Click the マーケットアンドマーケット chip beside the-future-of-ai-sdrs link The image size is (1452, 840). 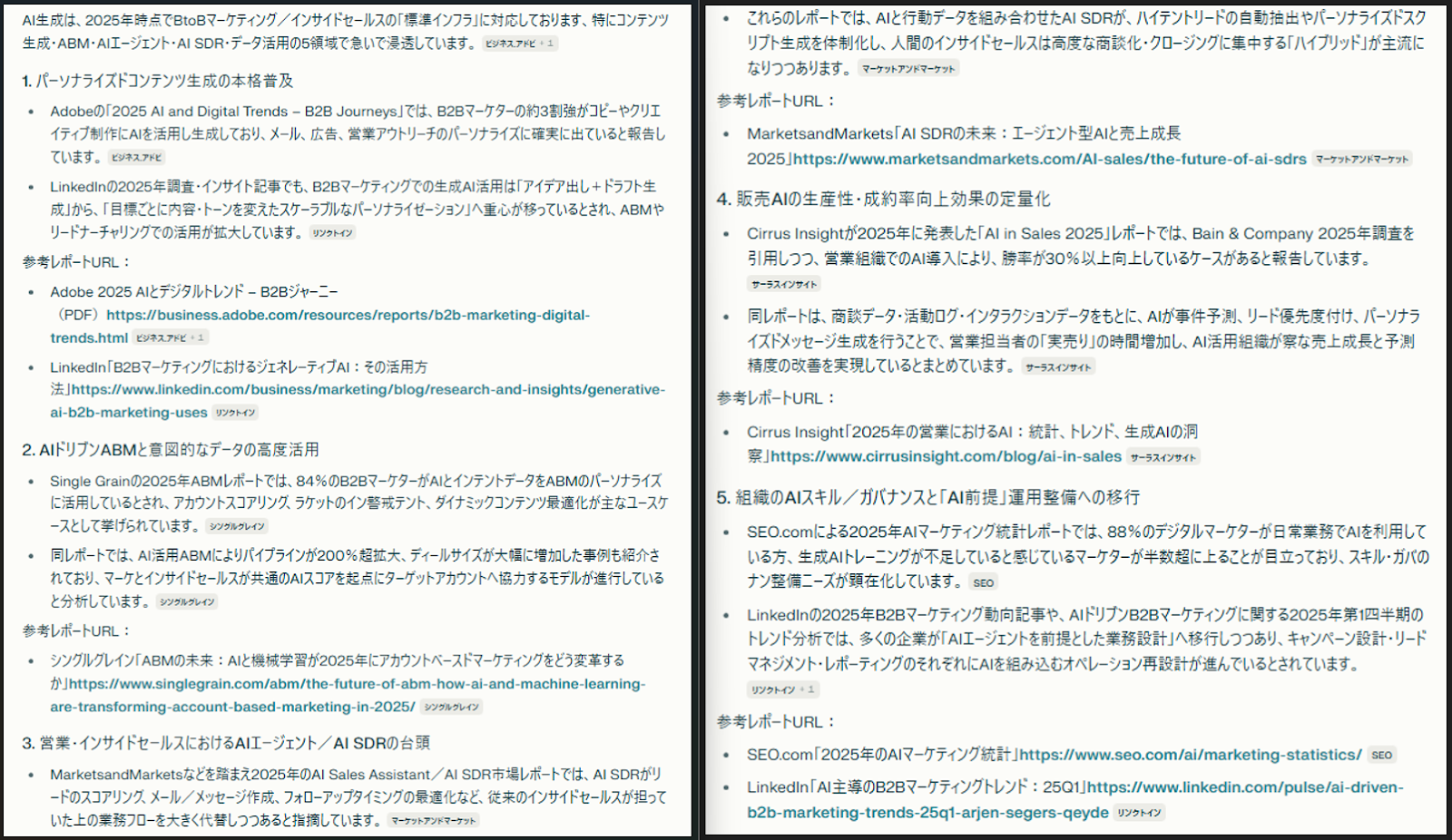point(1362,160)
